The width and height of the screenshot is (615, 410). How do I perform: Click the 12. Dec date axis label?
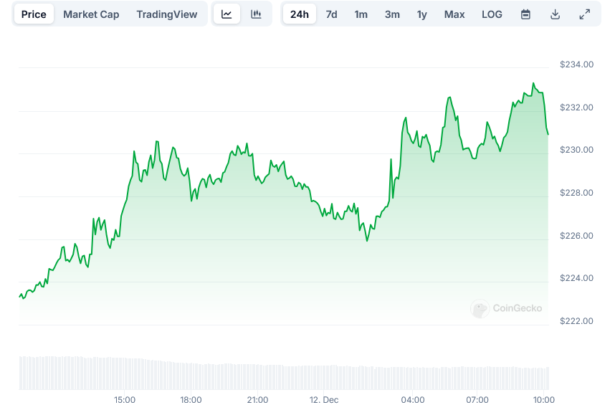click(x=322, y=400)
